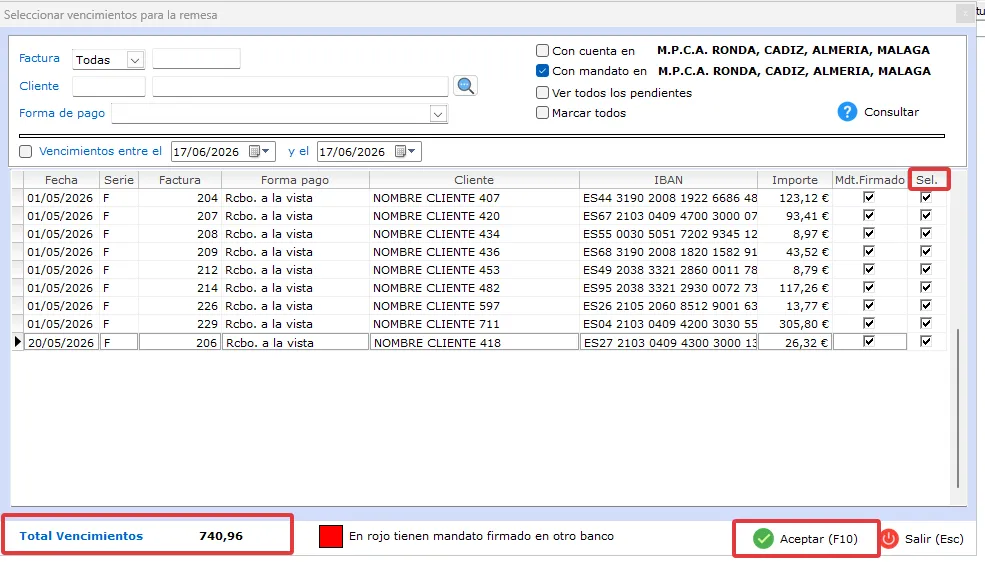The width and height of the screenshot is (985, 562).
Task: Click the Cliente label link
Action: 39,86
